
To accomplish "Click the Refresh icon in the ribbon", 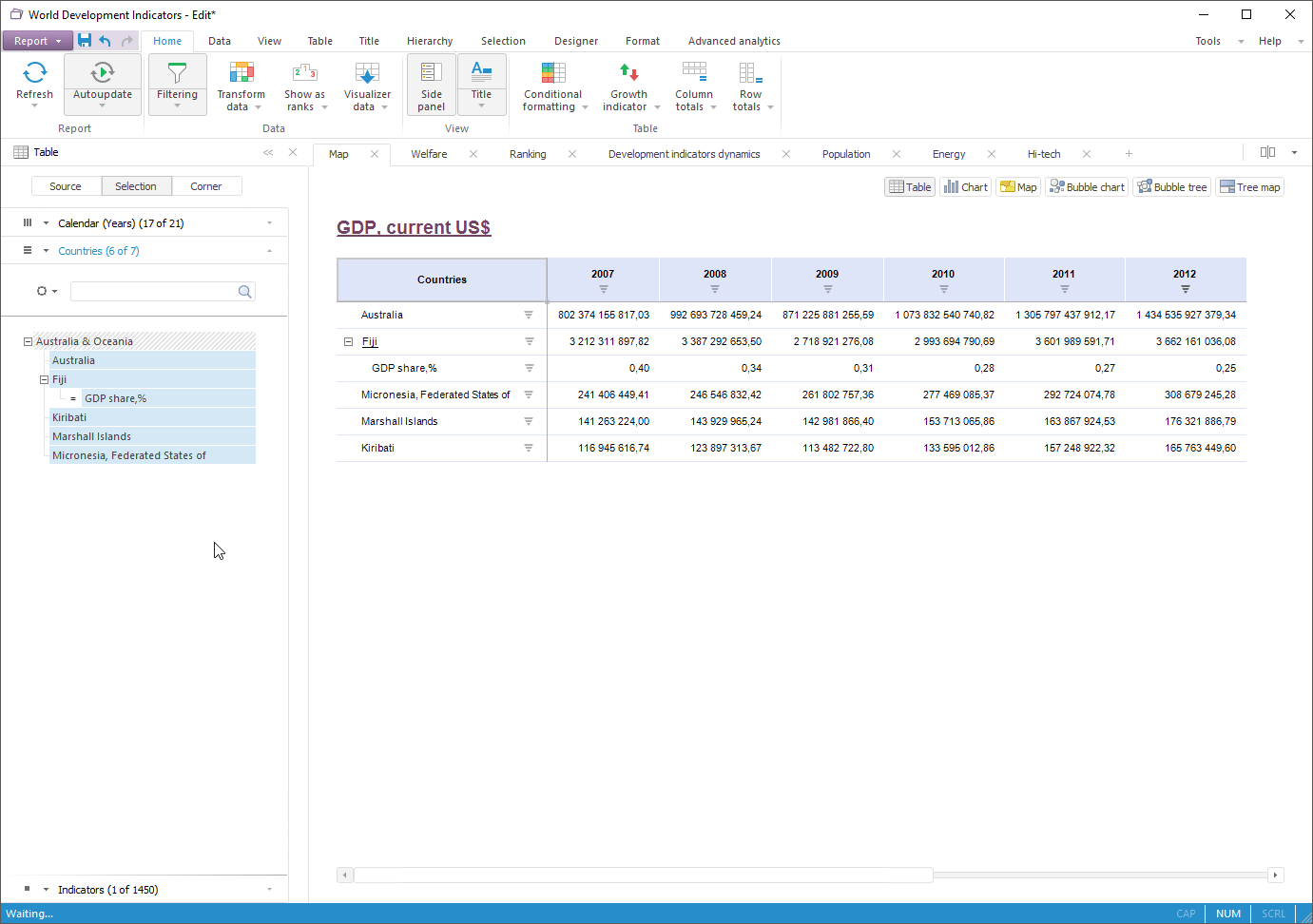I will pos(35,74).
